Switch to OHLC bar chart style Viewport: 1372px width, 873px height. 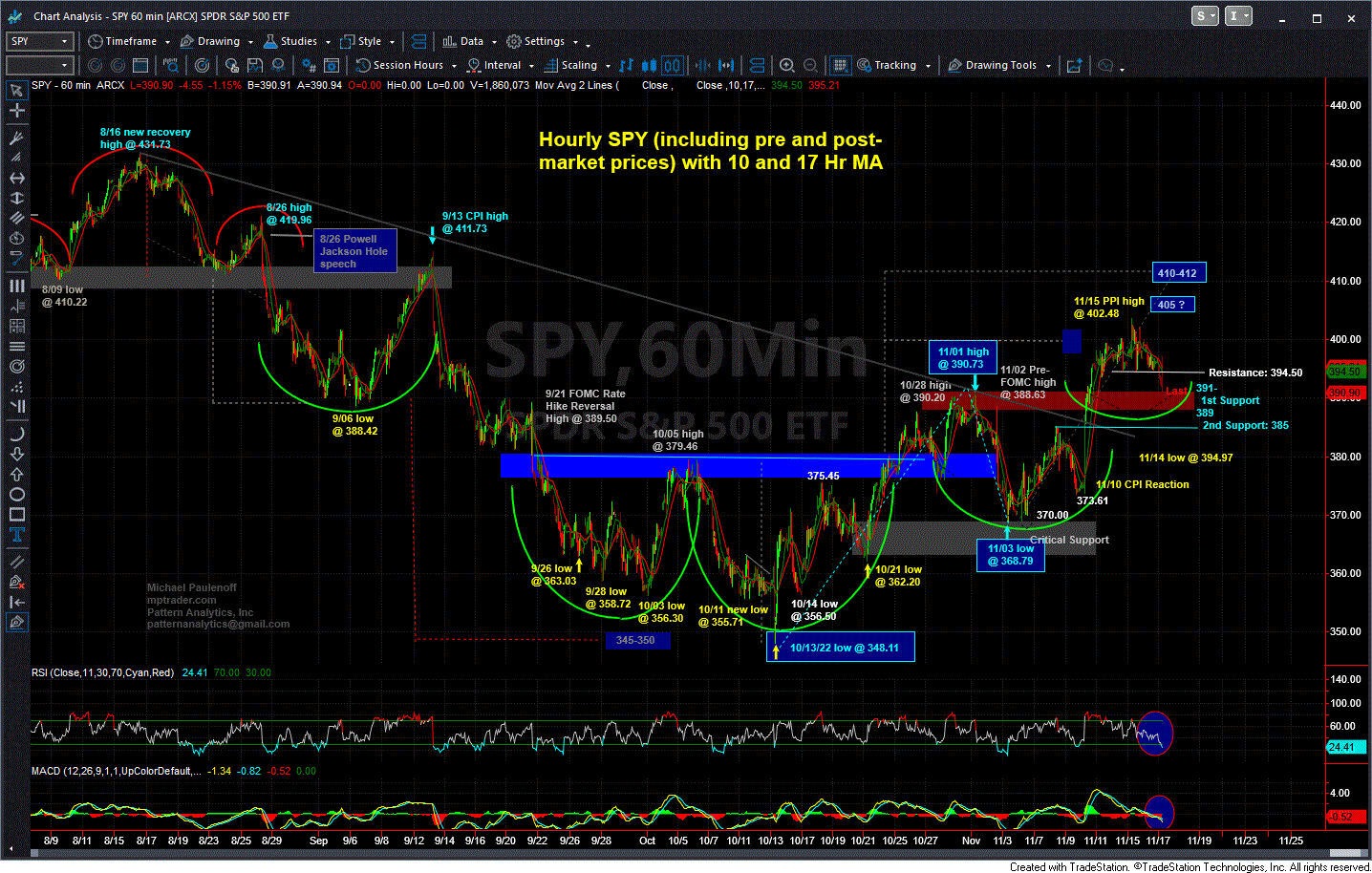click(626, 65)
